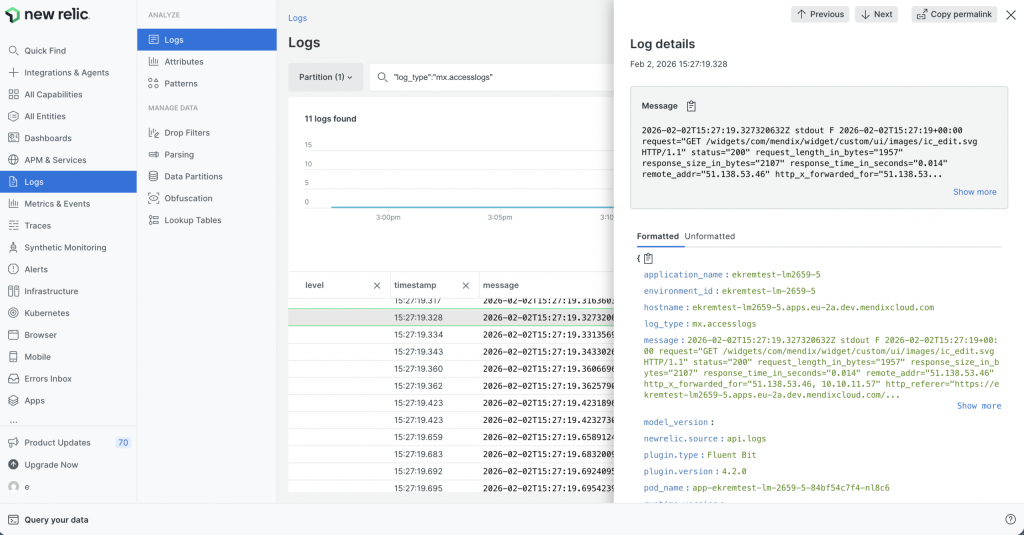The image size is (1024, 535).
Task: Switch to the Unformatted tab
Action: tap(709, 236)
